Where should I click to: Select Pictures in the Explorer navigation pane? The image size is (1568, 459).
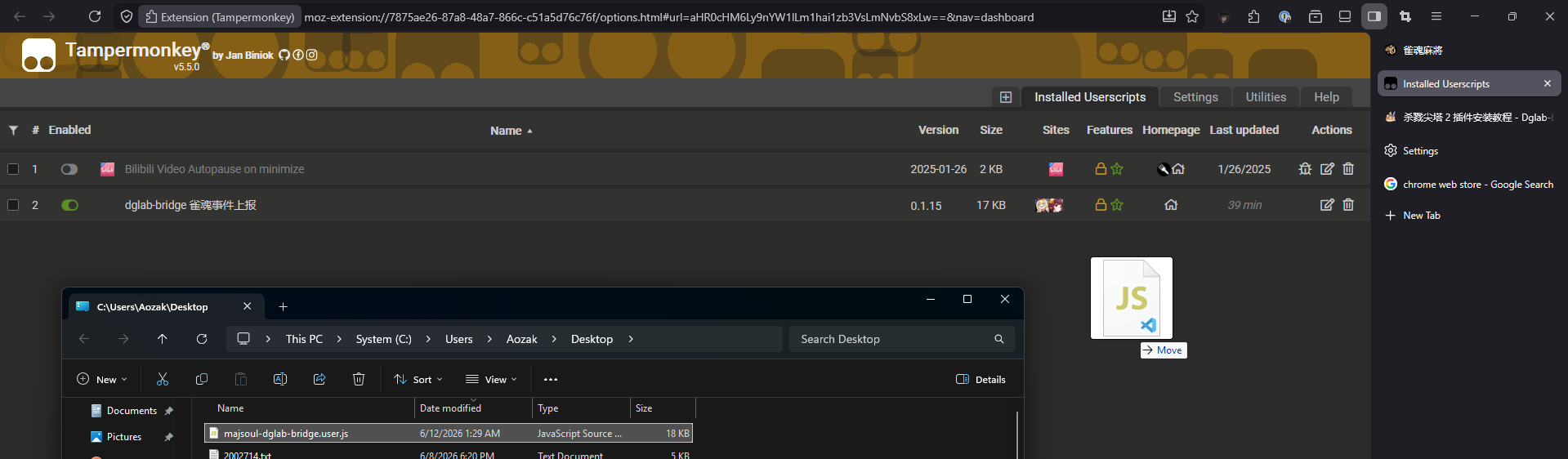pos(124,437)
